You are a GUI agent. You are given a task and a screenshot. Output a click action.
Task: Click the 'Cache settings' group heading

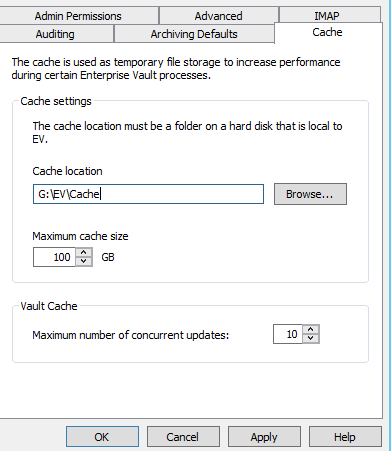point(56,101)
